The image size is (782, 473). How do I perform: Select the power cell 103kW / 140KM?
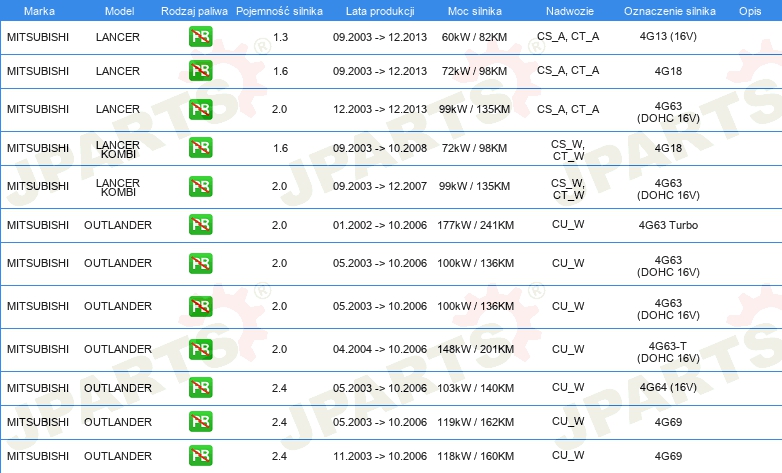click(475, 388)
